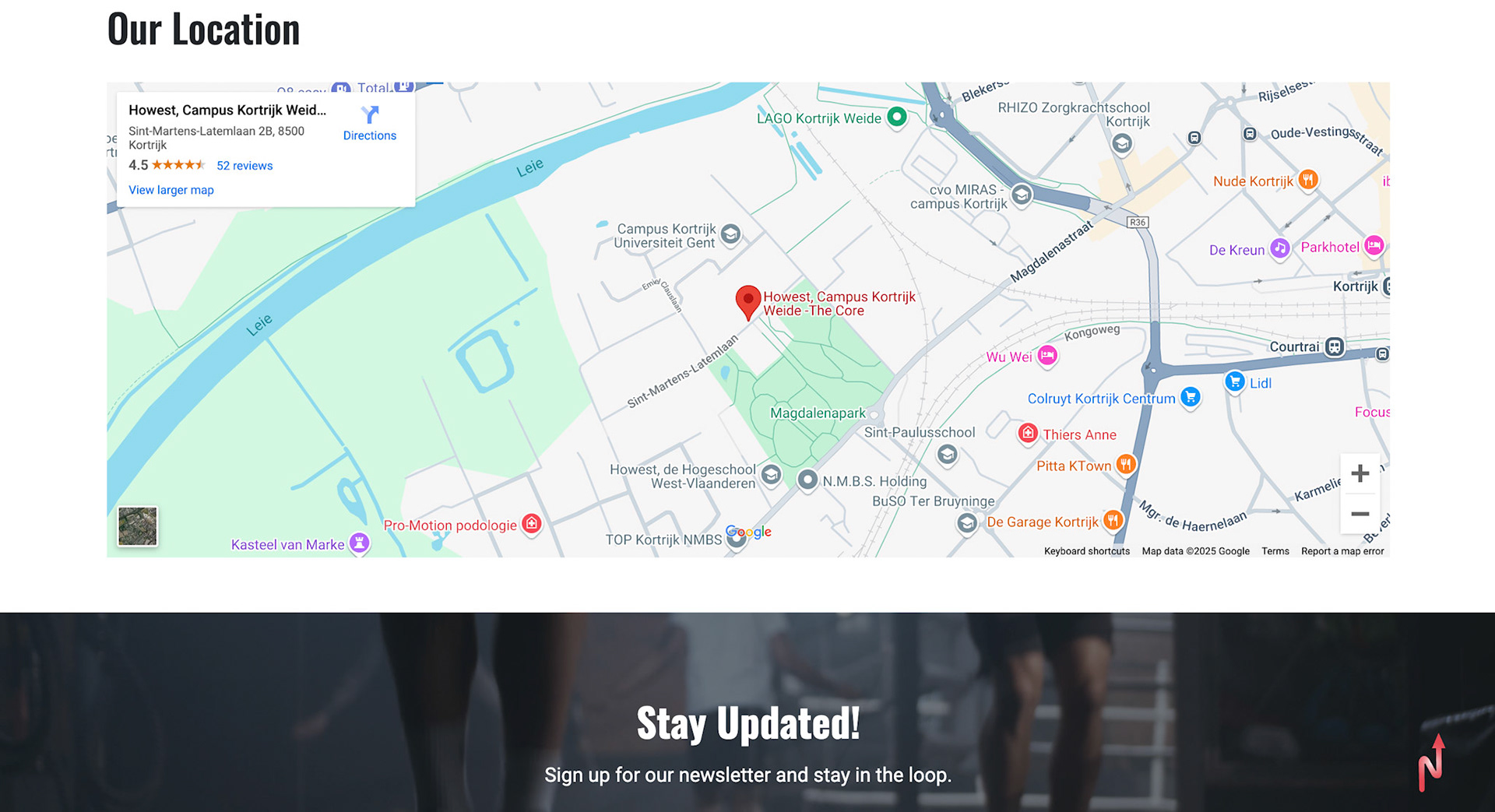Click the Howest, Campus Kortrijk Weid... title

[227, 111]
